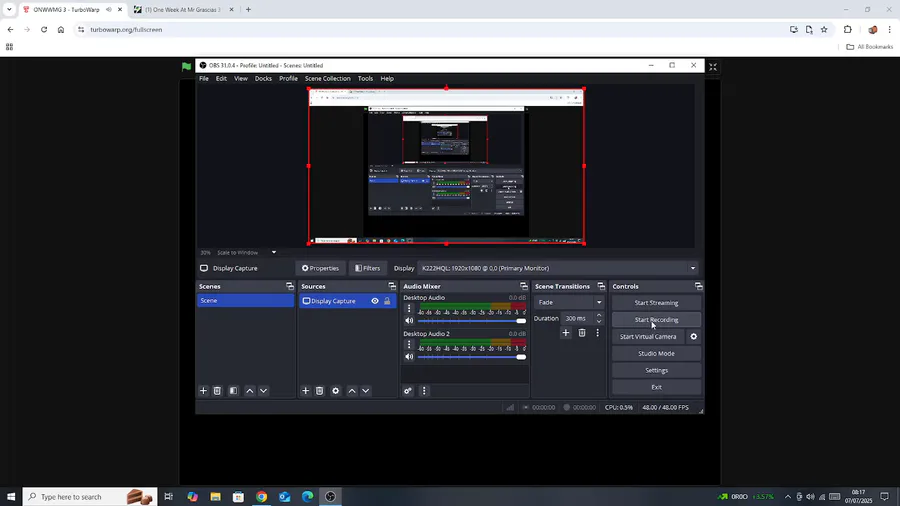Remove the selected source with the trash icon
The image size is (900, 506).
[320, 391]
